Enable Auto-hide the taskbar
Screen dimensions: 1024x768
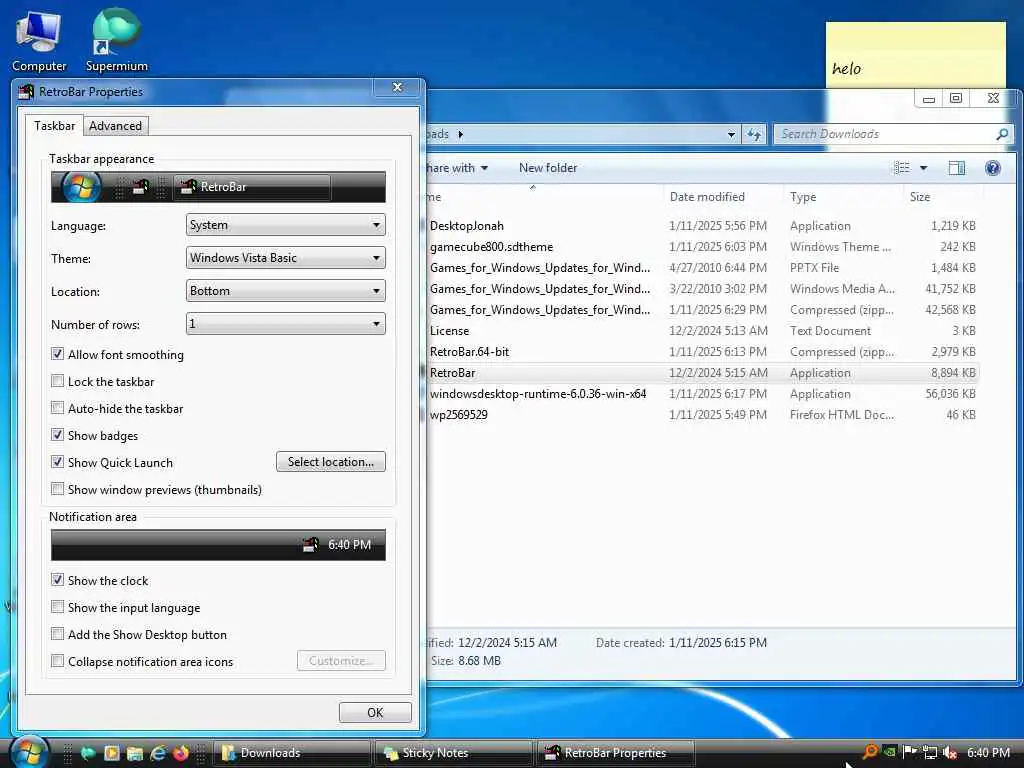57,408
